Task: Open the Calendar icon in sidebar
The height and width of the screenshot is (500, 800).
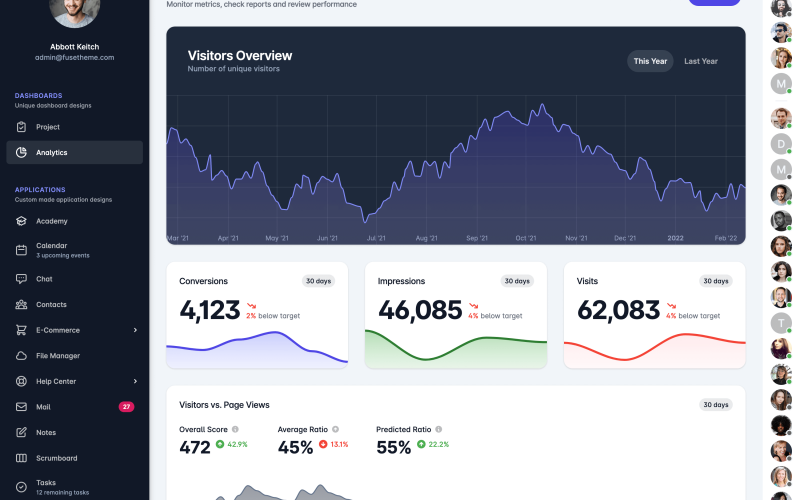Action: tap(21, 250)
